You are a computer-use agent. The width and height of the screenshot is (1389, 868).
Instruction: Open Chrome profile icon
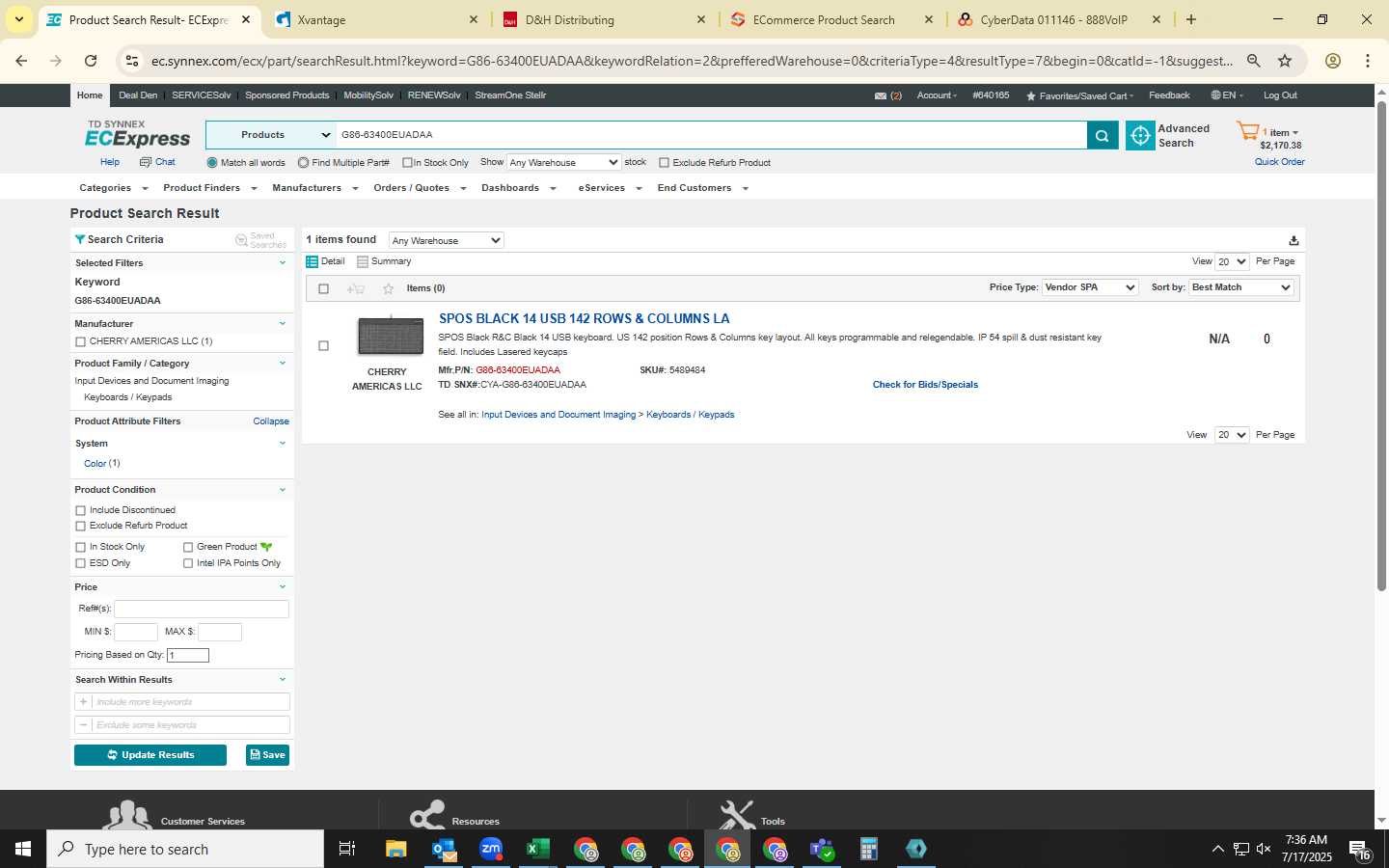[1332, 61]
